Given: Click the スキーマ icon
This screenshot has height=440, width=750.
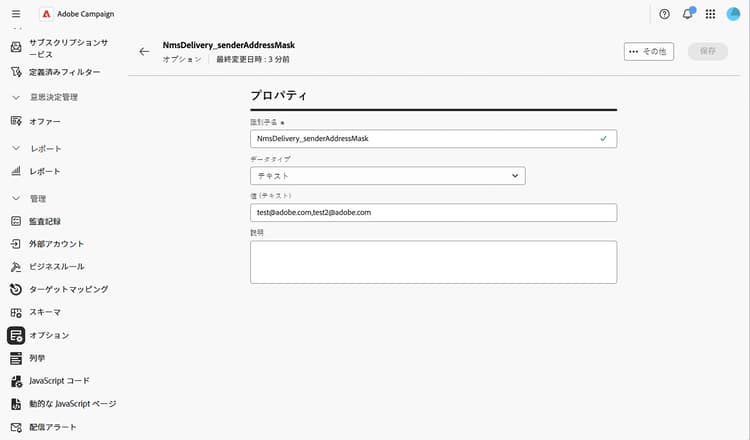Looking at the screenshot, I should [x=16, y=312].
